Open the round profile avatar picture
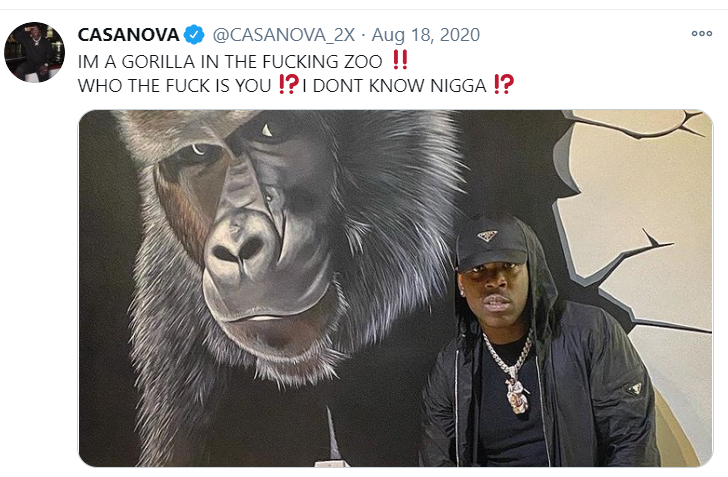The height and width of the screenshot is (477, 728). click(x=34, y=52)
